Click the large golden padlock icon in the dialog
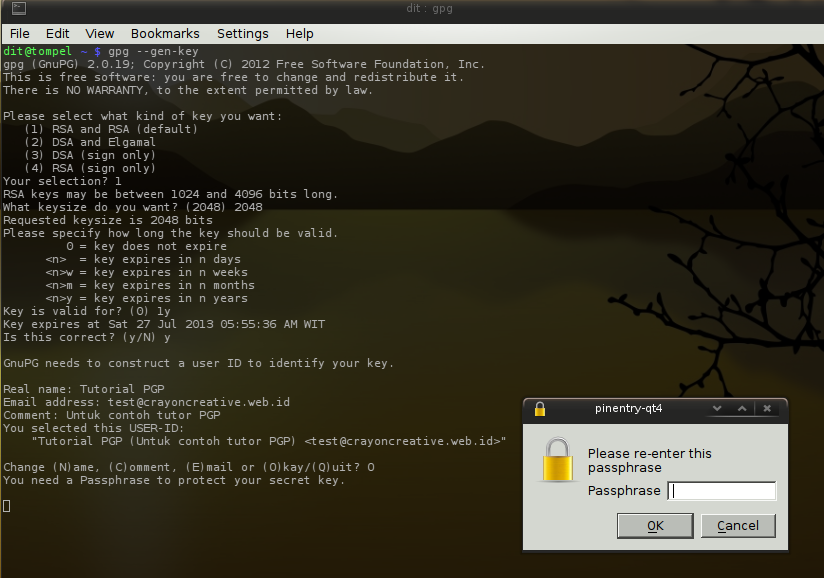The image size is (824, 578). 558,460
